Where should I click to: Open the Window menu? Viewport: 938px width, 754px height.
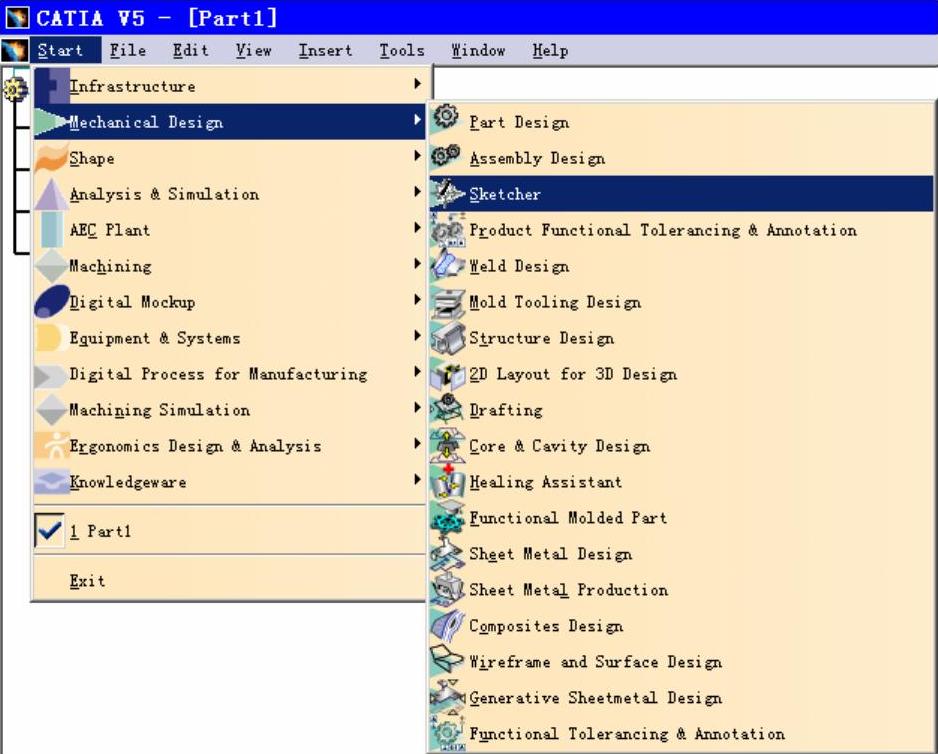[479, 50]
